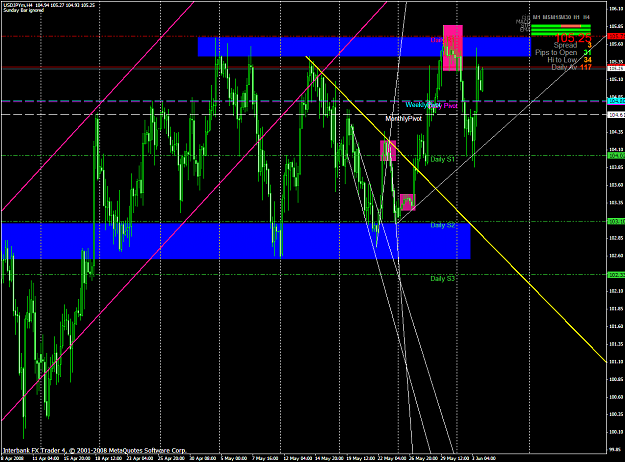Click the 100.10 price axis label
Viewport: 625px width, 462px height.
coord(616,432)
